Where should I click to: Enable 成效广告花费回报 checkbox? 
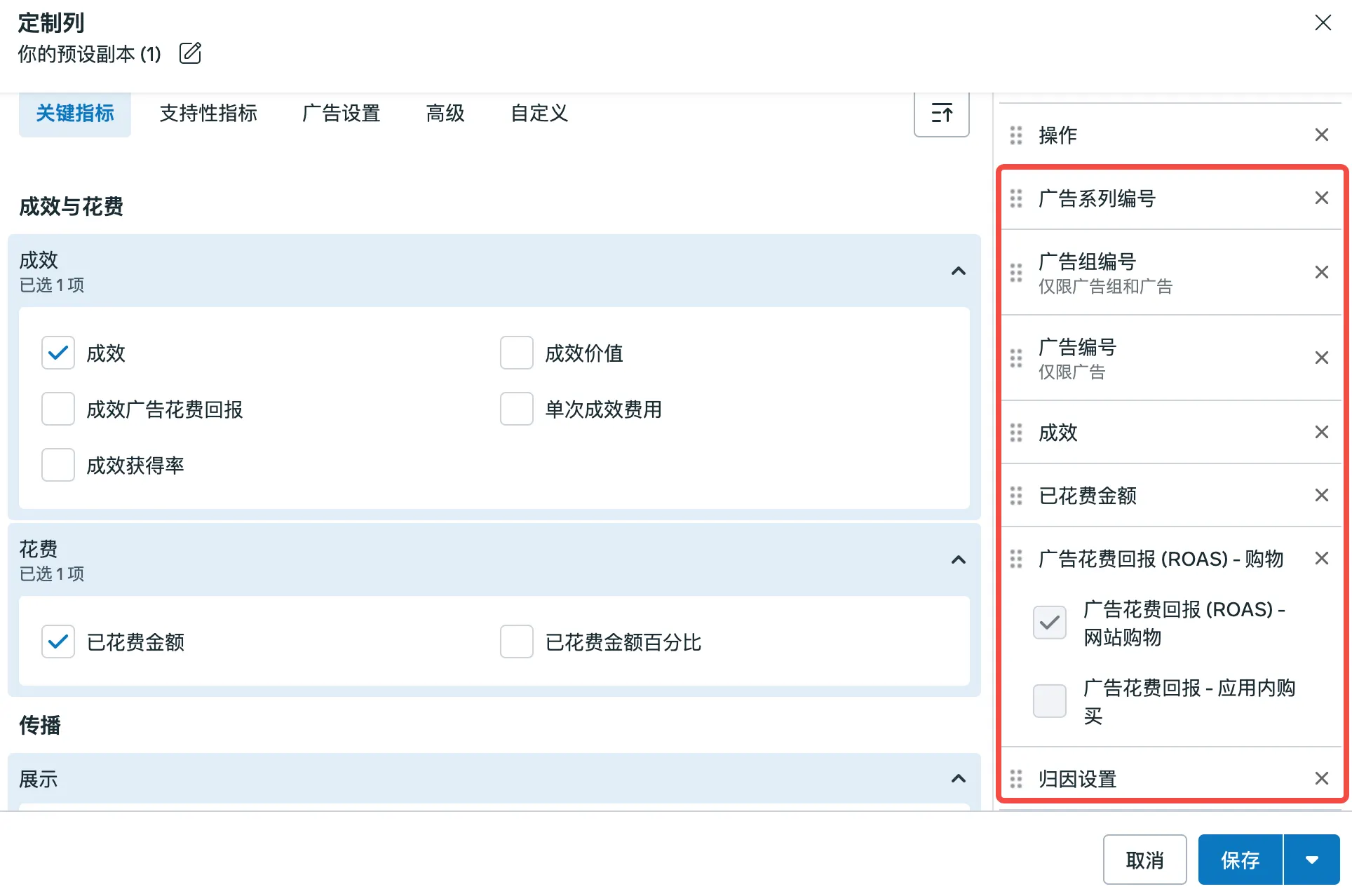(58, 409)
